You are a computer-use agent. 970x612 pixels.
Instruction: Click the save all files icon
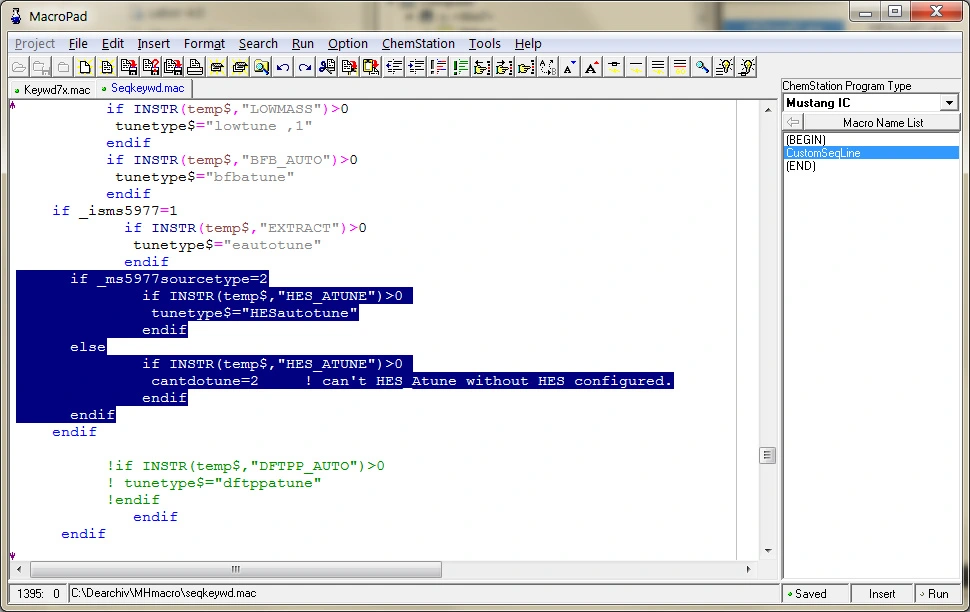tap(173, 67)
